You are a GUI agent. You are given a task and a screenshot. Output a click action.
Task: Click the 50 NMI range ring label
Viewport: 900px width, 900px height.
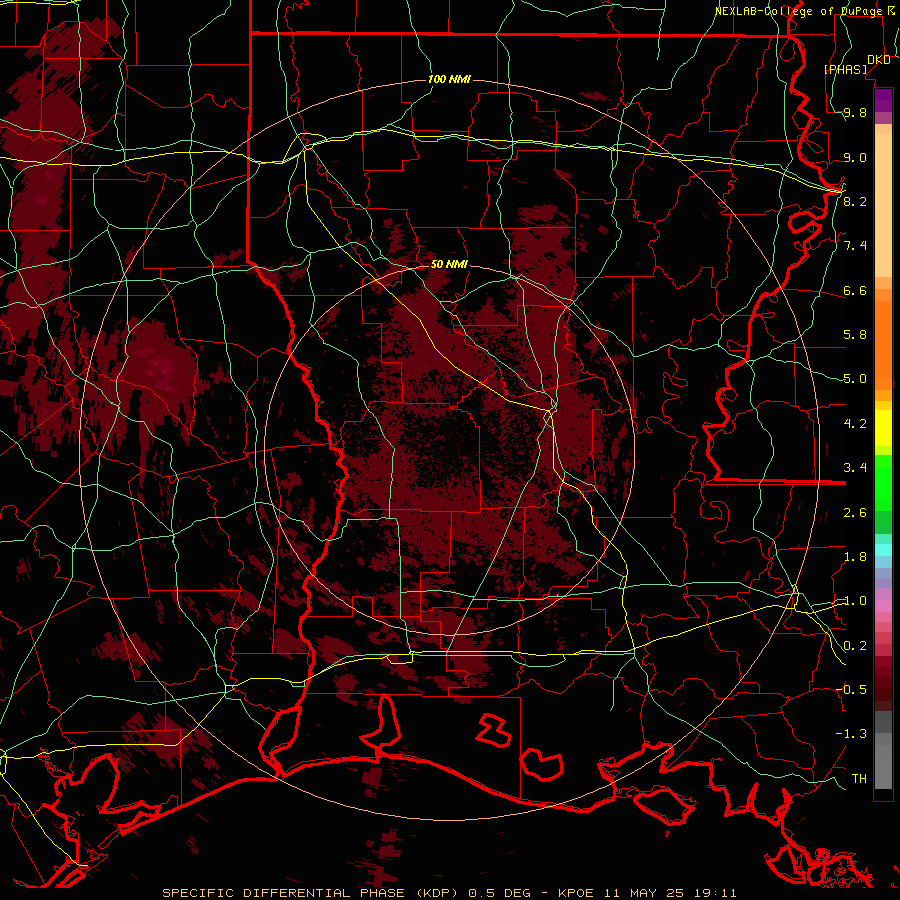(449, 264)
